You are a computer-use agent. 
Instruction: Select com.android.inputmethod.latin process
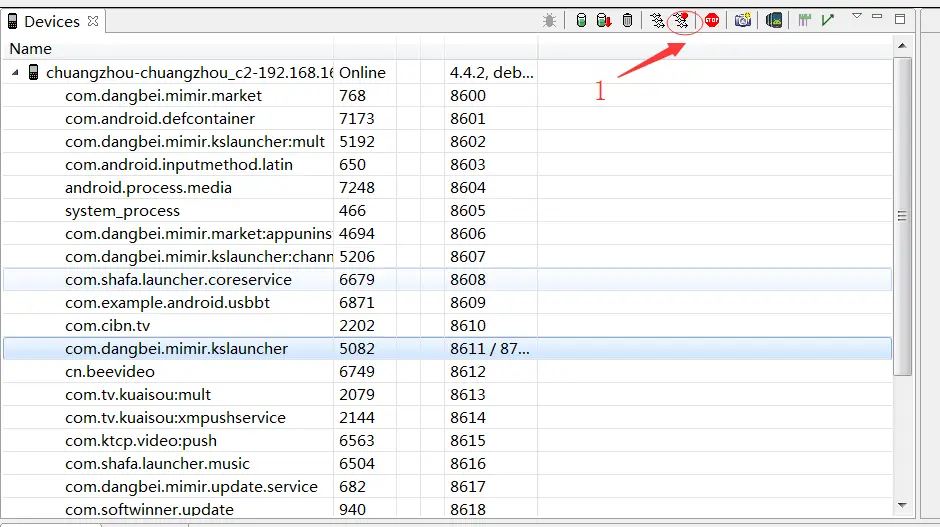447,164
